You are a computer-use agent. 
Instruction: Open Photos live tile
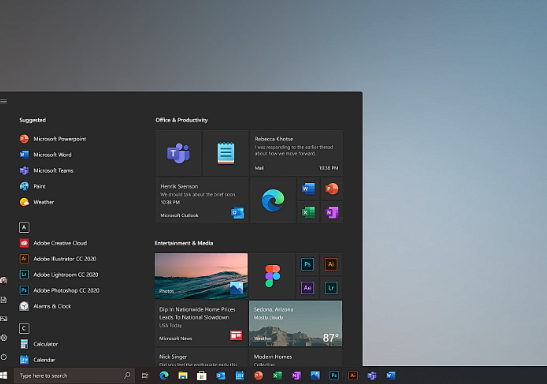click(x=201, y=276)
